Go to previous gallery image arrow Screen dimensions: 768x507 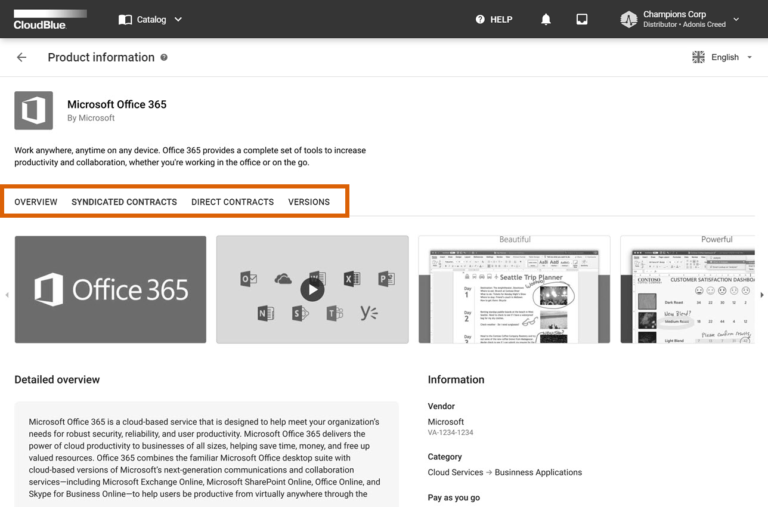point(7,295)
